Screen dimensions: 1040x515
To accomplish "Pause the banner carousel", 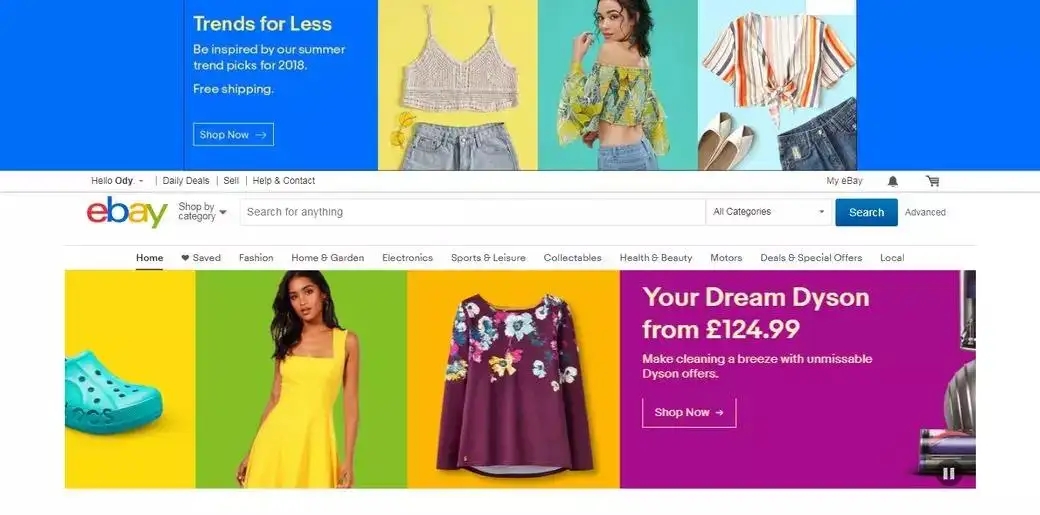I will pos(948,473).
